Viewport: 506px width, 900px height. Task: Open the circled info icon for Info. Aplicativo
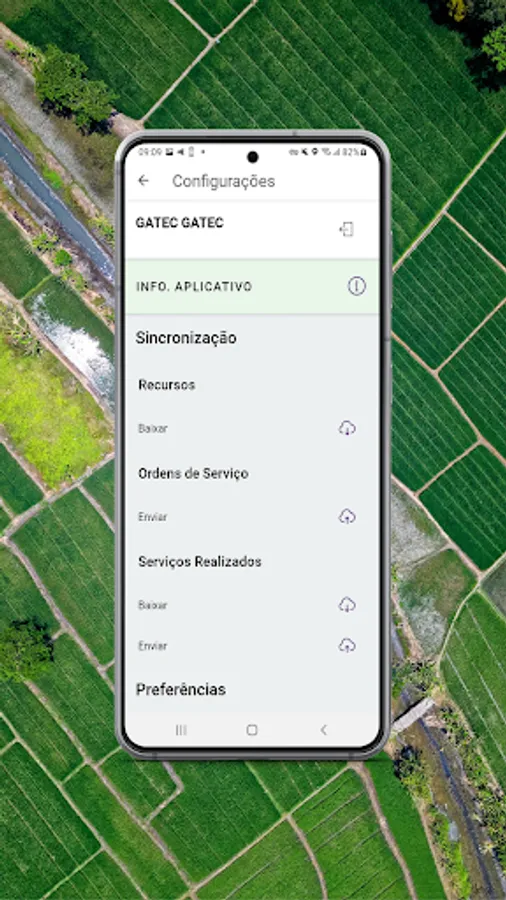[x=356, y=286]
